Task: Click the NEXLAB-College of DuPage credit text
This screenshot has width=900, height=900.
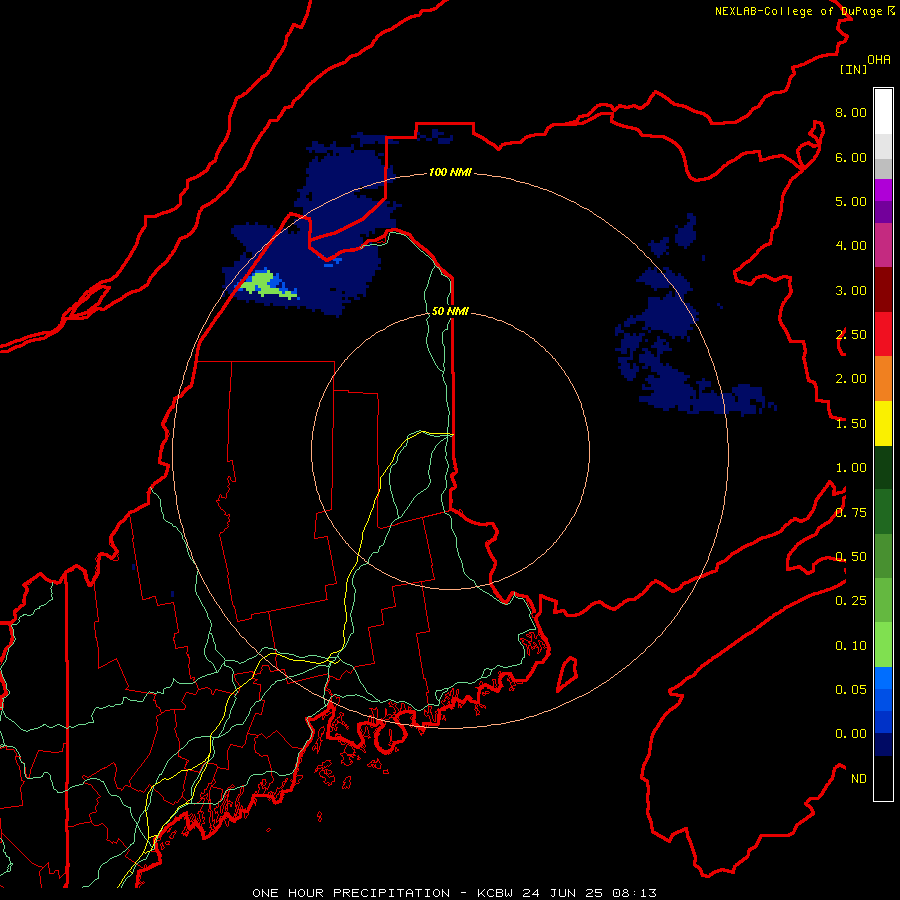Action: (x=804, y=11)
